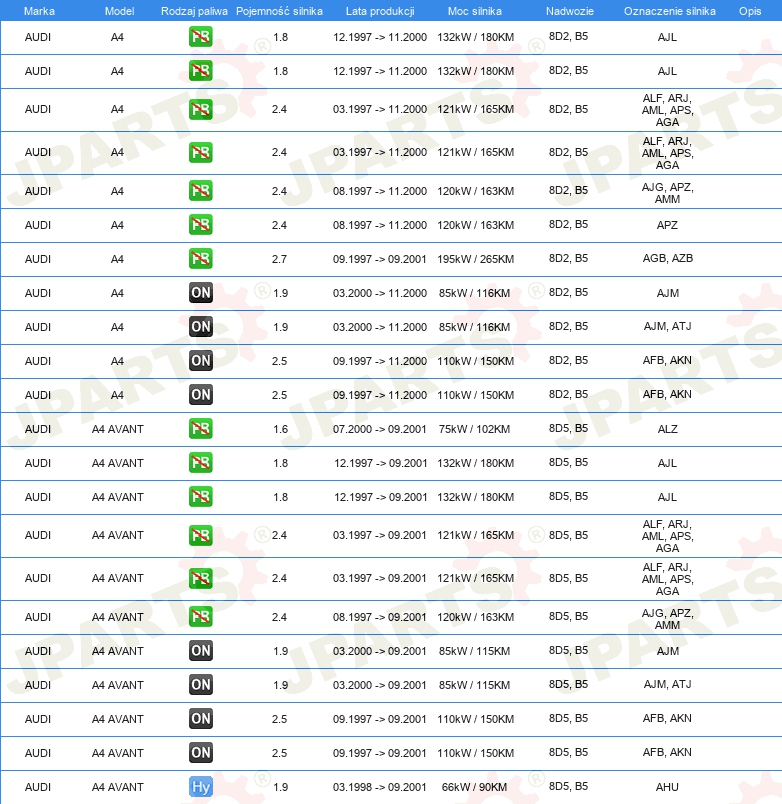The image size is (782, 804).
Task: Click the ON diesel icon in the A4 AJM, ATJ 116KM row
Action: 201,327
